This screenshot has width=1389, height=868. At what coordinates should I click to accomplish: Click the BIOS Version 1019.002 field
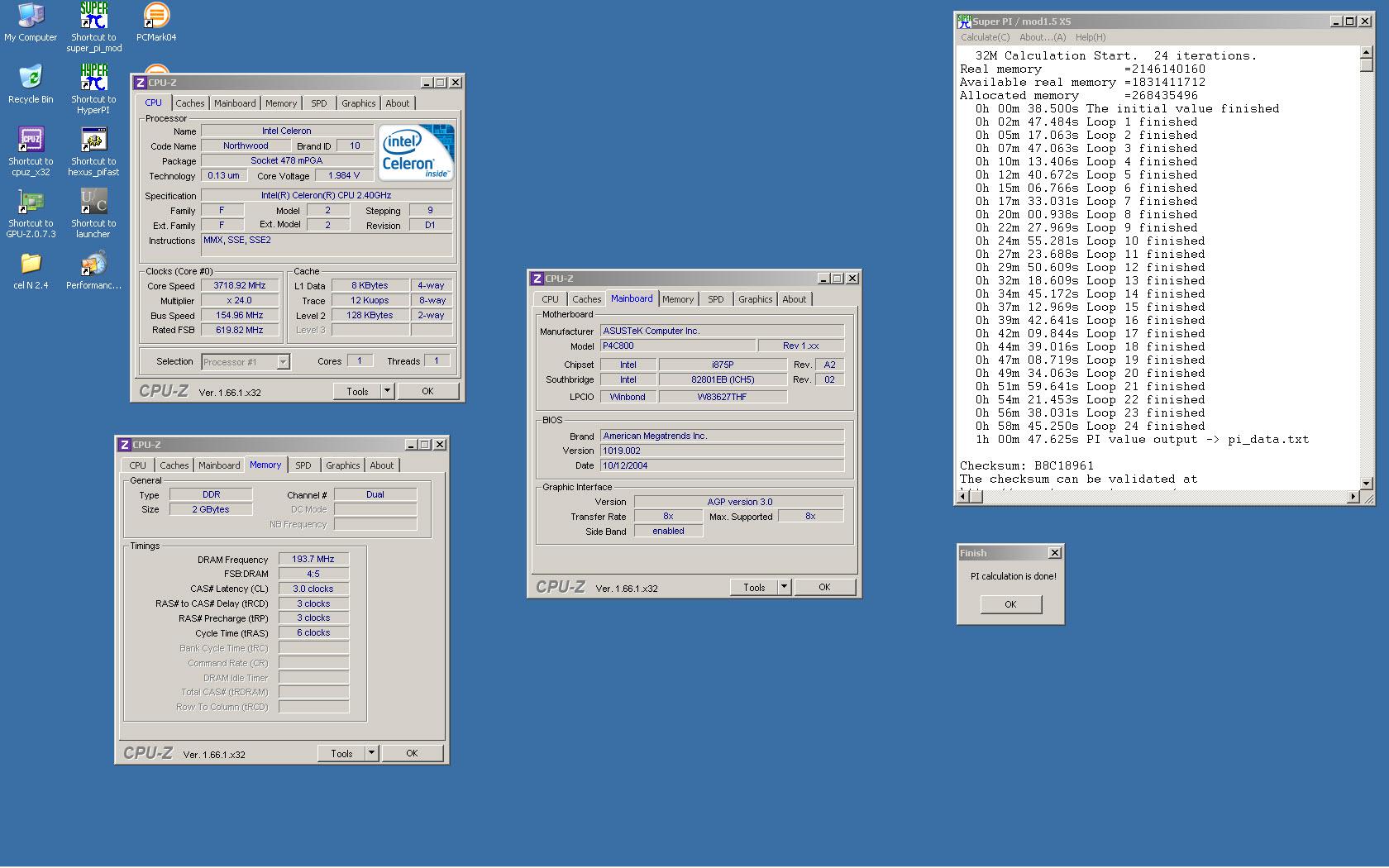(x=722, y=451)
